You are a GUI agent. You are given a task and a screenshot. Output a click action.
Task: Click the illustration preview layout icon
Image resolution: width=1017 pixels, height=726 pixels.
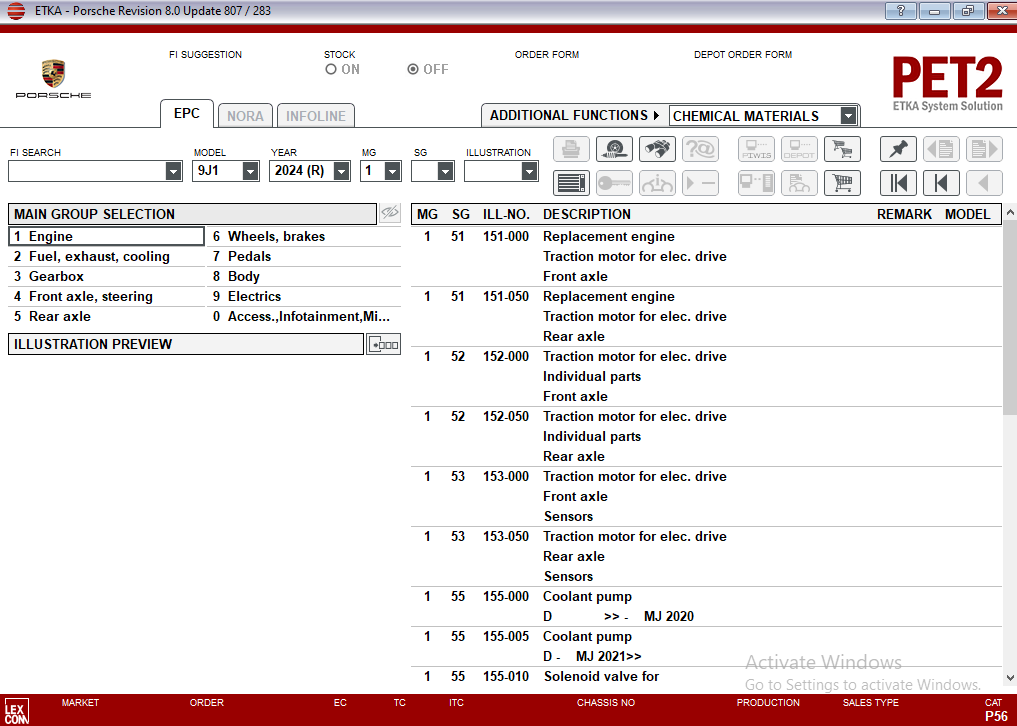(383, 345)
